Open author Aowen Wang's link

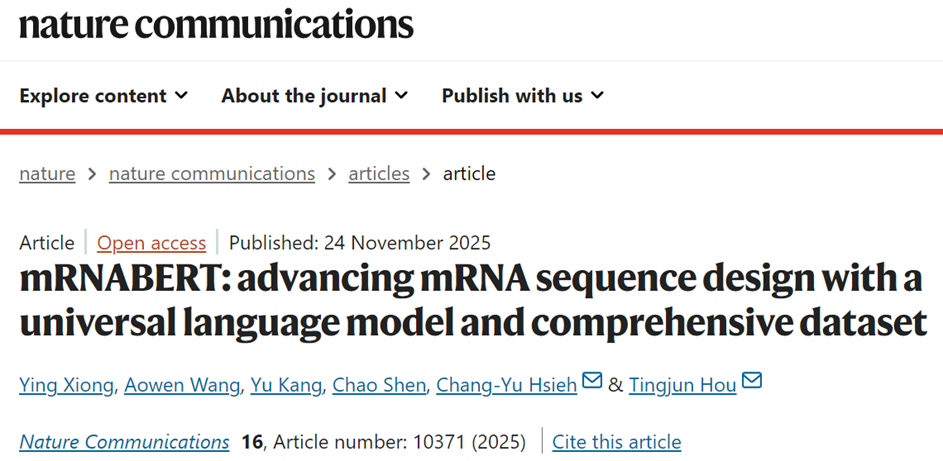180,385
